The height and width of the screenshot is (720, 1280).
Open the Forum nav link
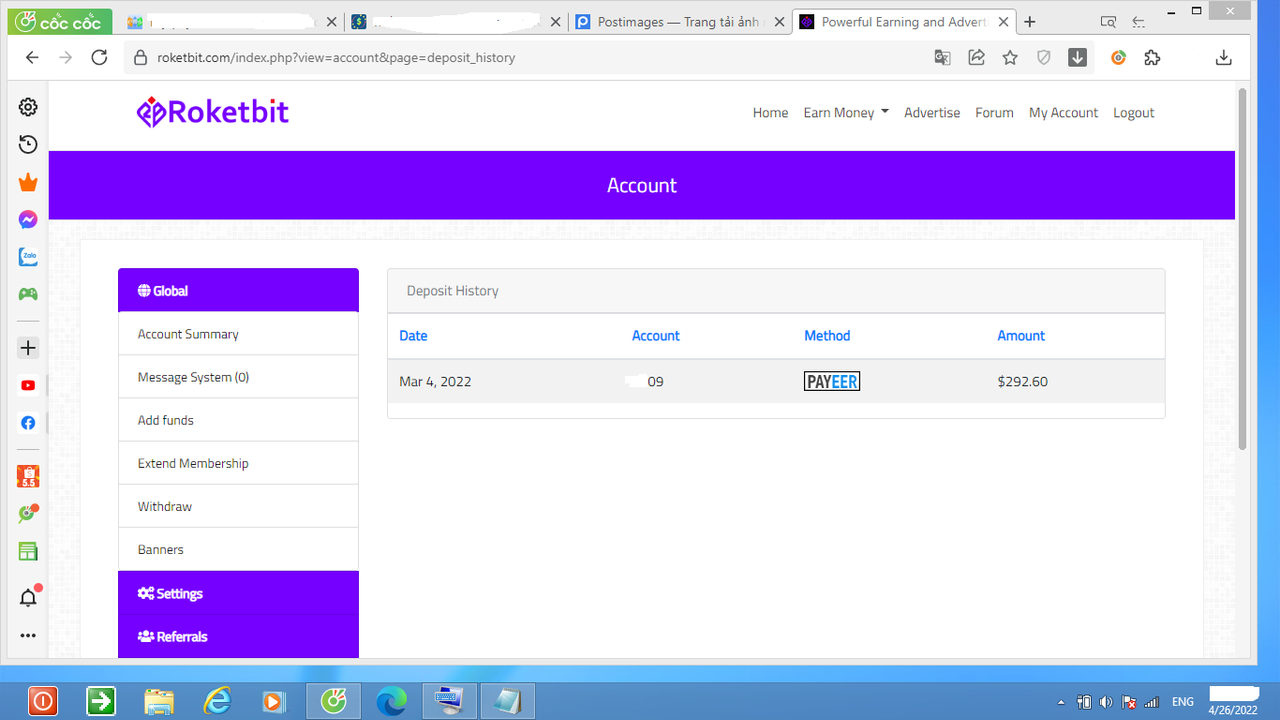tap(994, 113)
